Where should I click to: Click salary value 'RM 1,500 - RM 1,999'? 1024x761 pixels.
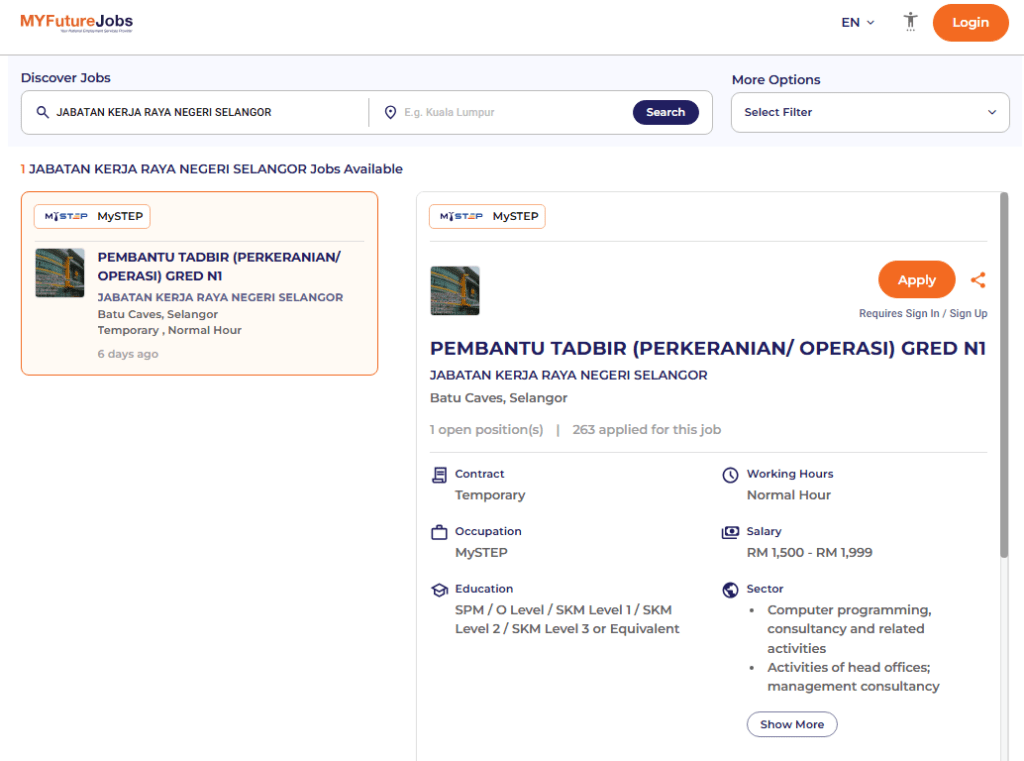point(809,553)
